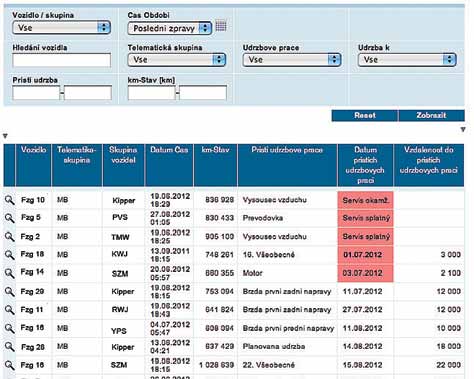This screenshot has height=379, width=474.
Task: Click magnifier icon in Fzg 28 row
Action: coord(9,347)
